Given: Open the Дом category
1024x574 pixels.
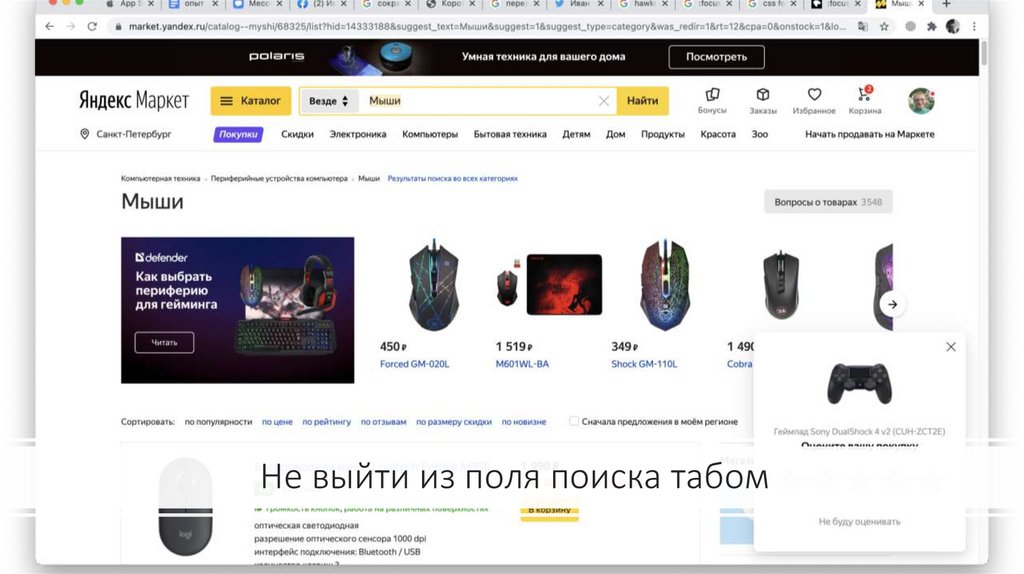Looking at the screenshot, I should click(x=615, y=134).
